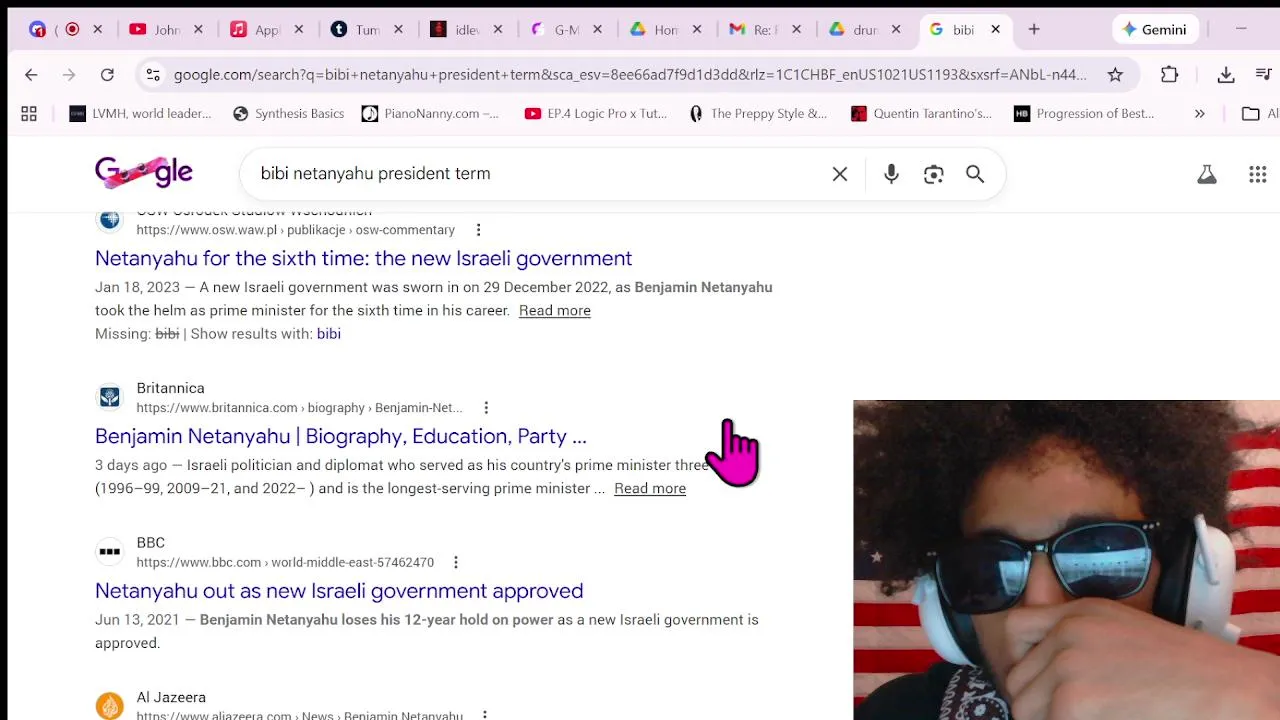This screenshot has height=720, width=1280.
Task: Switch to the idle tab
Action: point(466,30)
